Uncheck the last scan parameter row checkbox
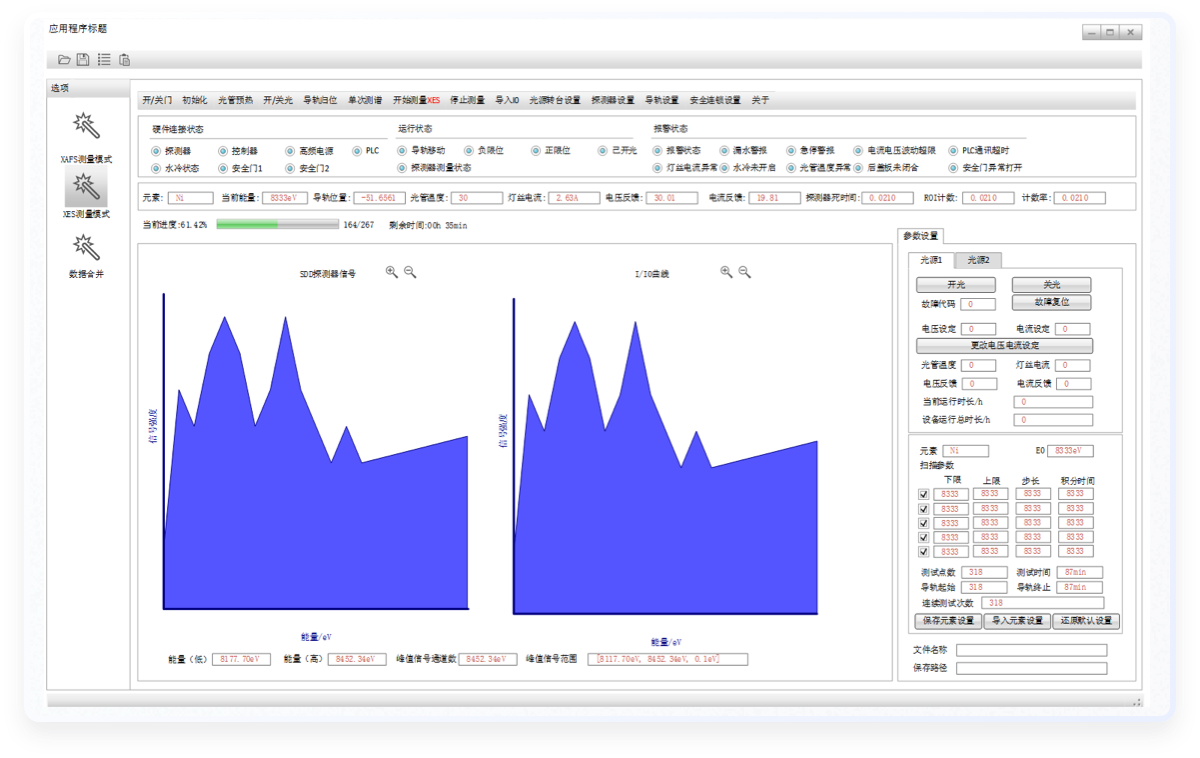The height and width of the screenshot is (758, 1200). pos(923,552)
